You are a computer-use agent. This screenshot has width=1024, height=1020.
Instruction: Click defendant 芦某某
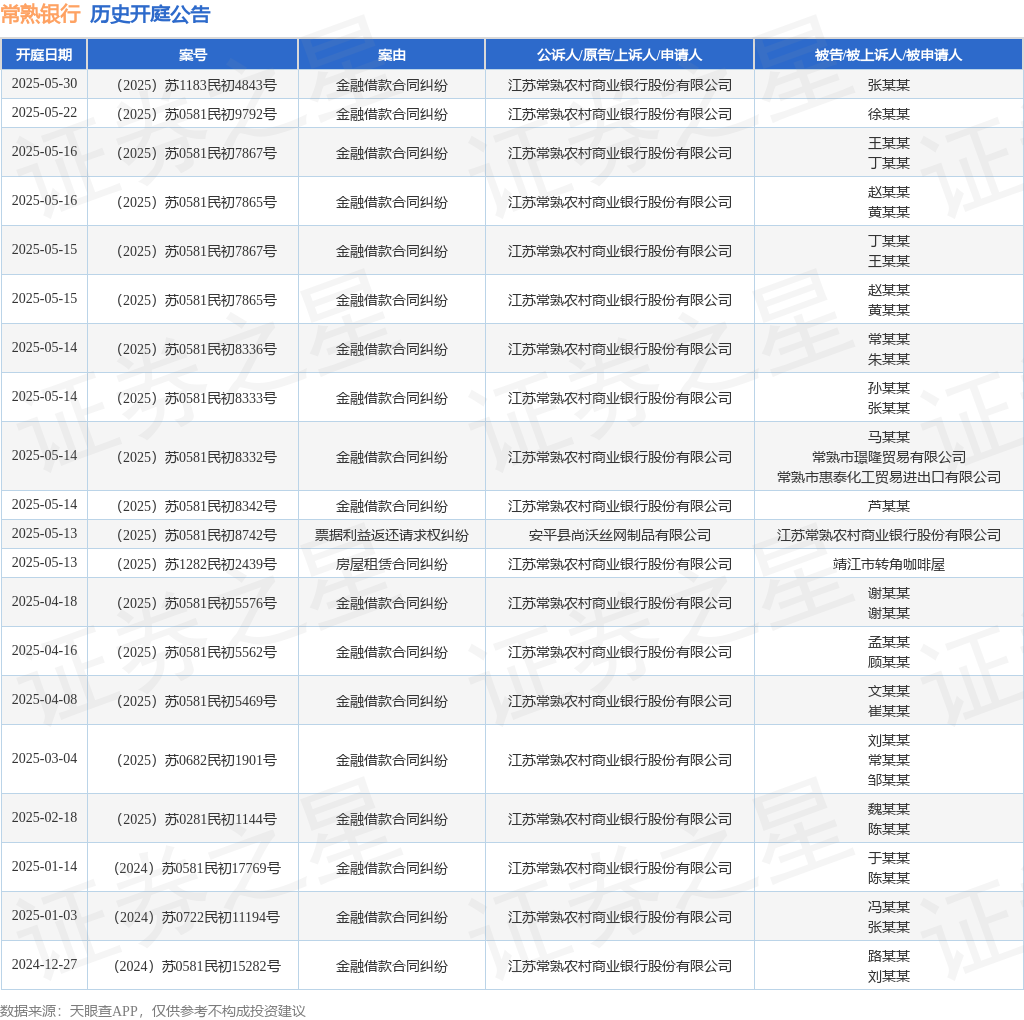pyautogui.click(x=888, y=506)
